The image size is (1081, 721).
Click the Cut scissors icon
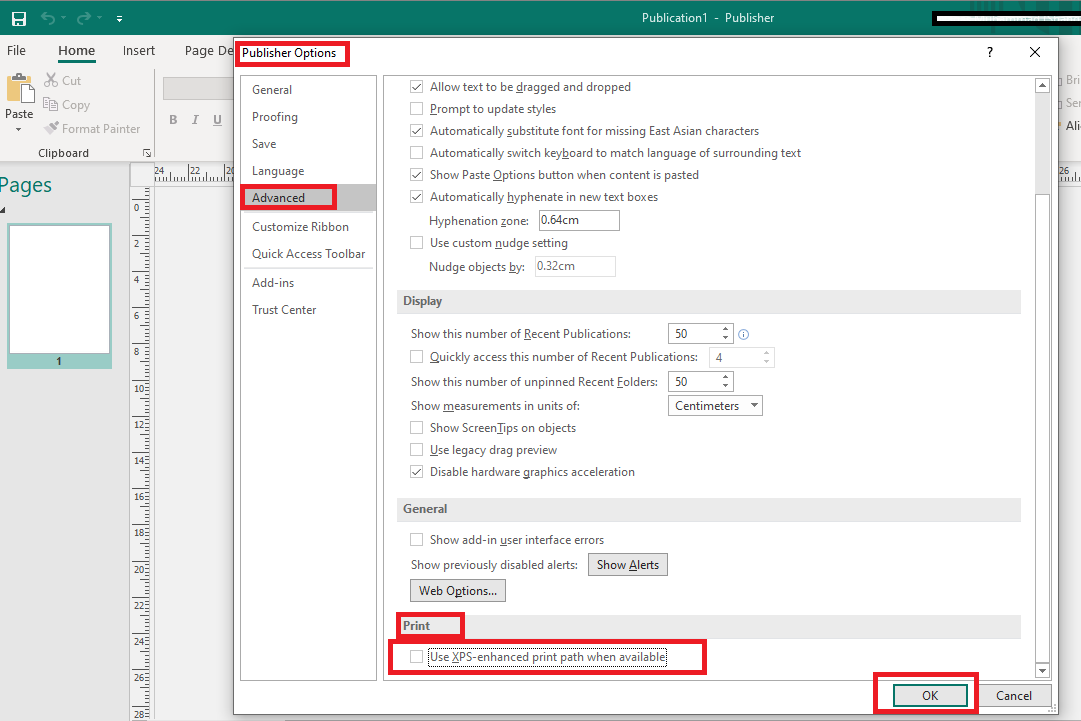(x=50, y=80)
